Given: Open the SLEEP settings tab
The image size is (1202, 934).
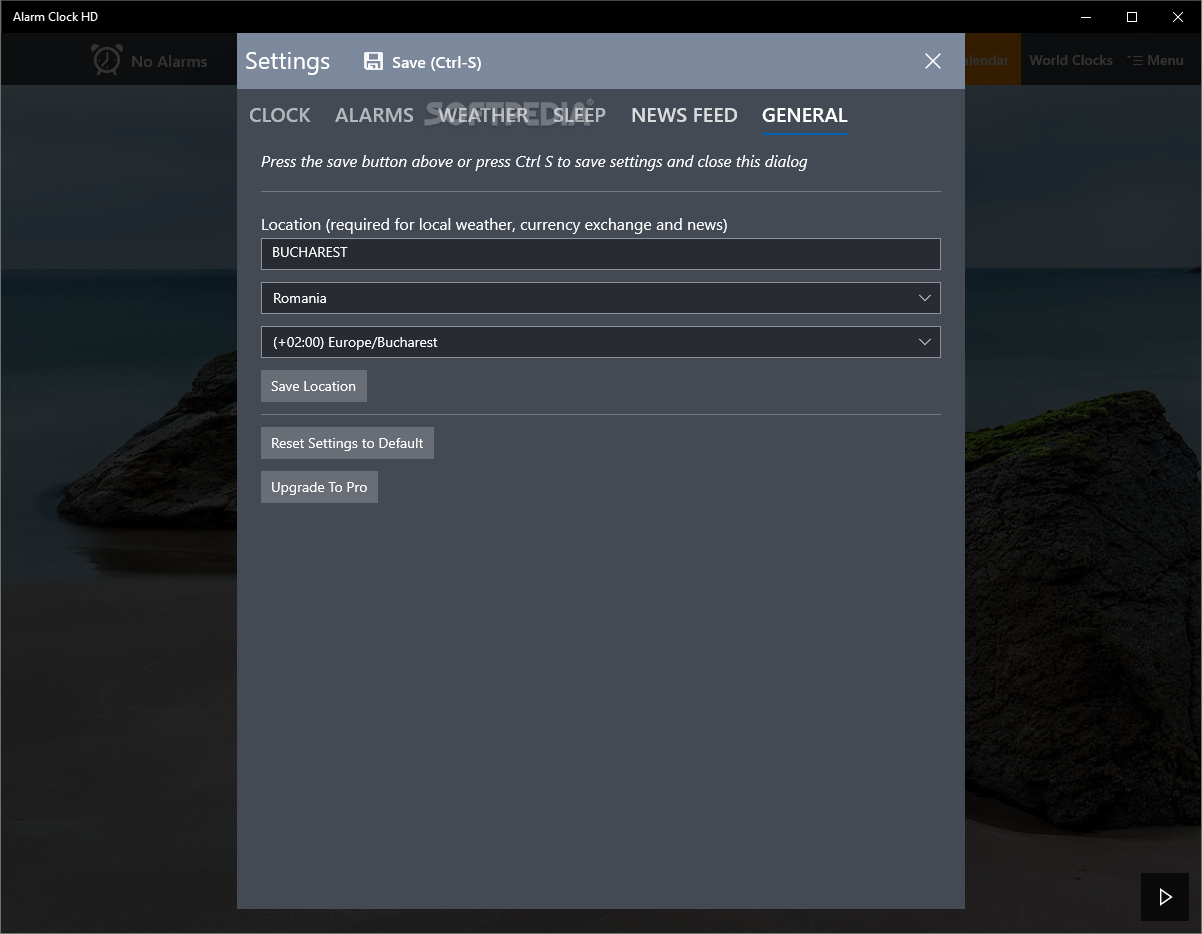Looking at the screenshot, I should [x=579, y=115].
